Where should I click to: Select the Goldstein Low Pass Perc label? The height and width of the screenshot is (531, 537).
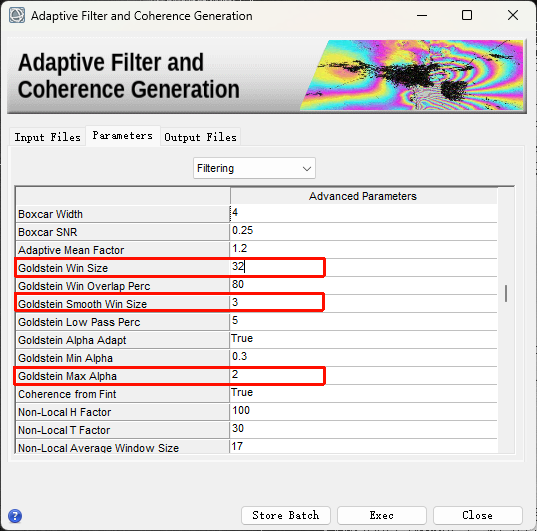point(123,322)
